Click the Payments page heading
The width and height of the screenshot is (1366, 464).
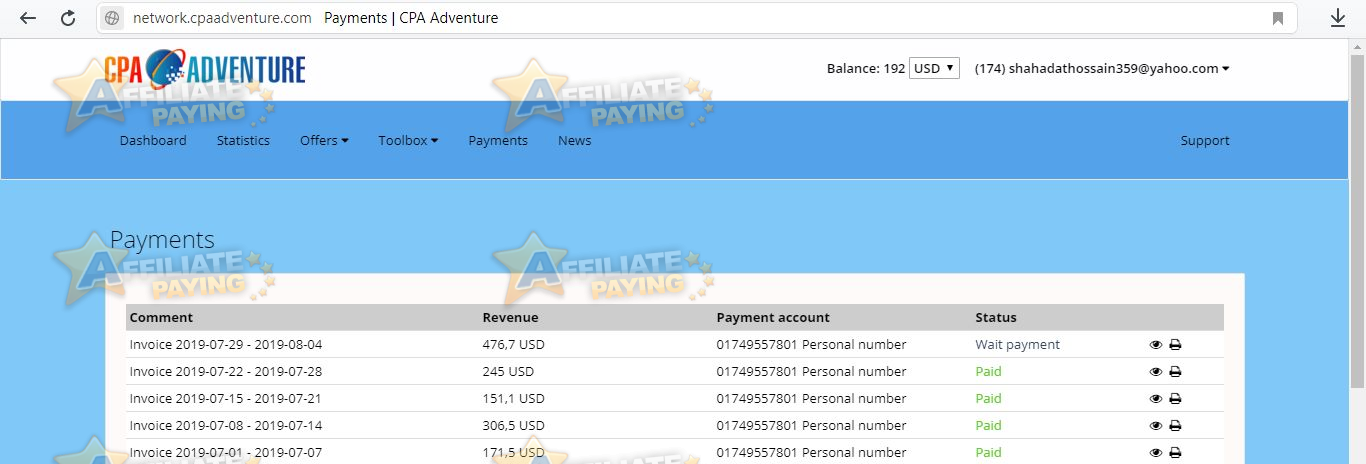click(162, 241)
